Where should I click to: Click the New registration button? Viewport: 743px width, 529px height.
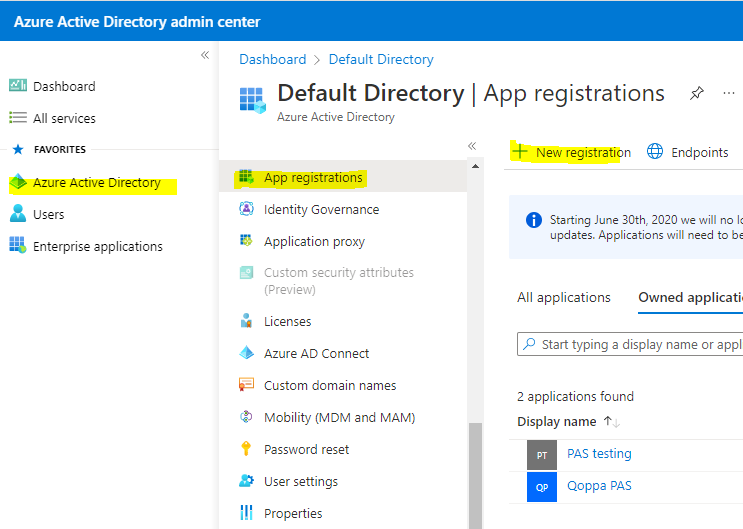pos(571,152)
